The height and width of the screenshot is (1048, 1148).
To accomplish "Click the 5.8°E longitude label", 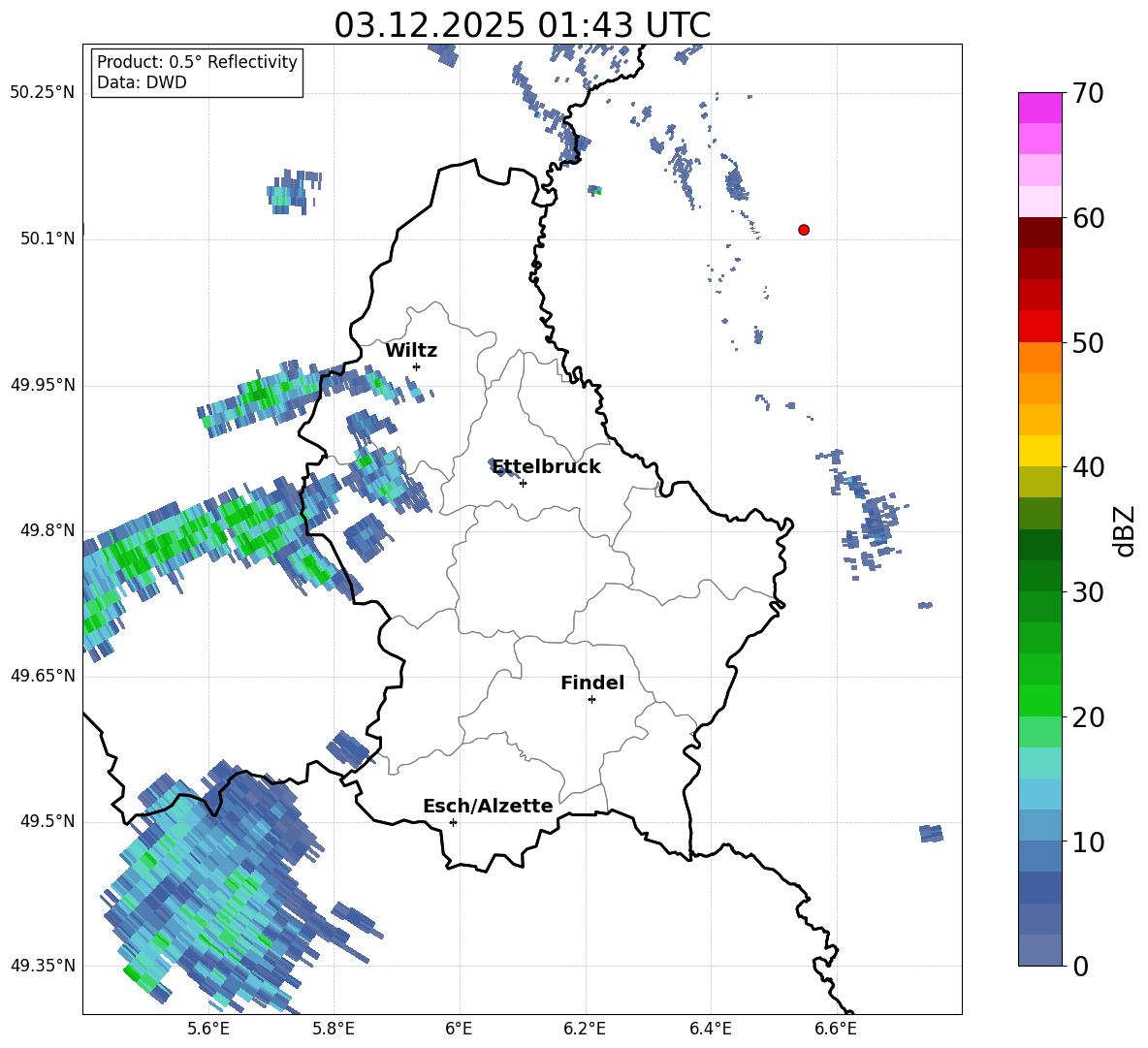I will click(334, 1029).
